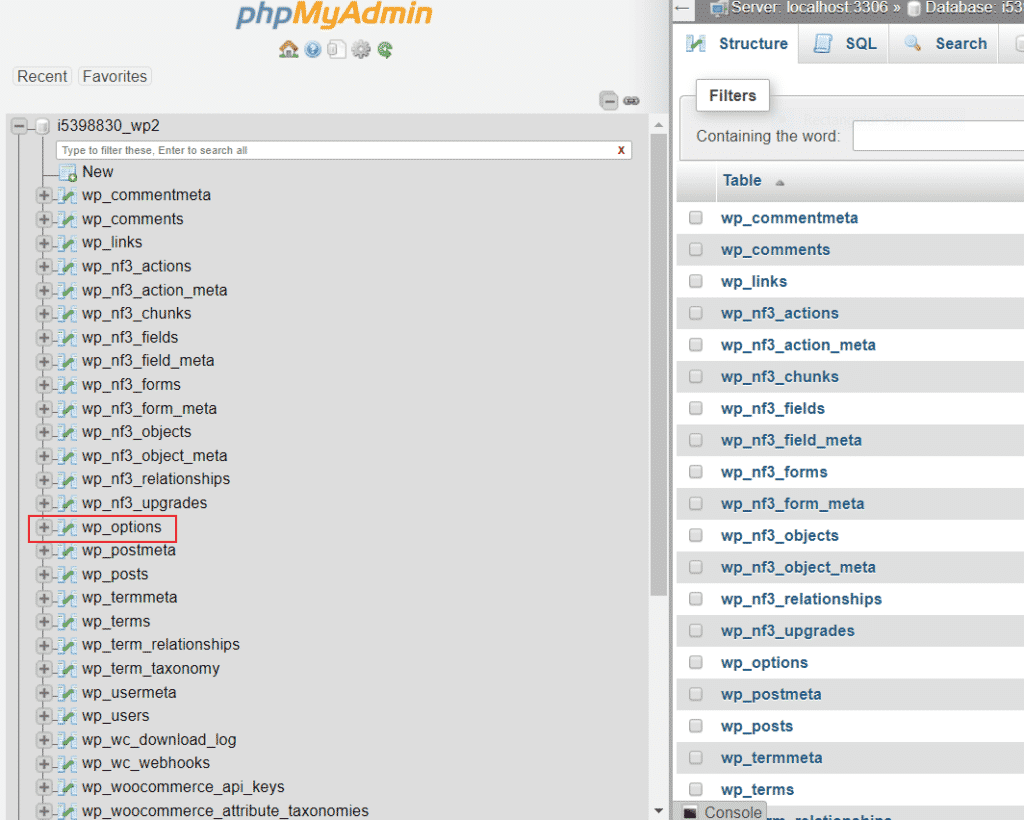
Task: Click New to create a table
Action: tap(98, 172)
